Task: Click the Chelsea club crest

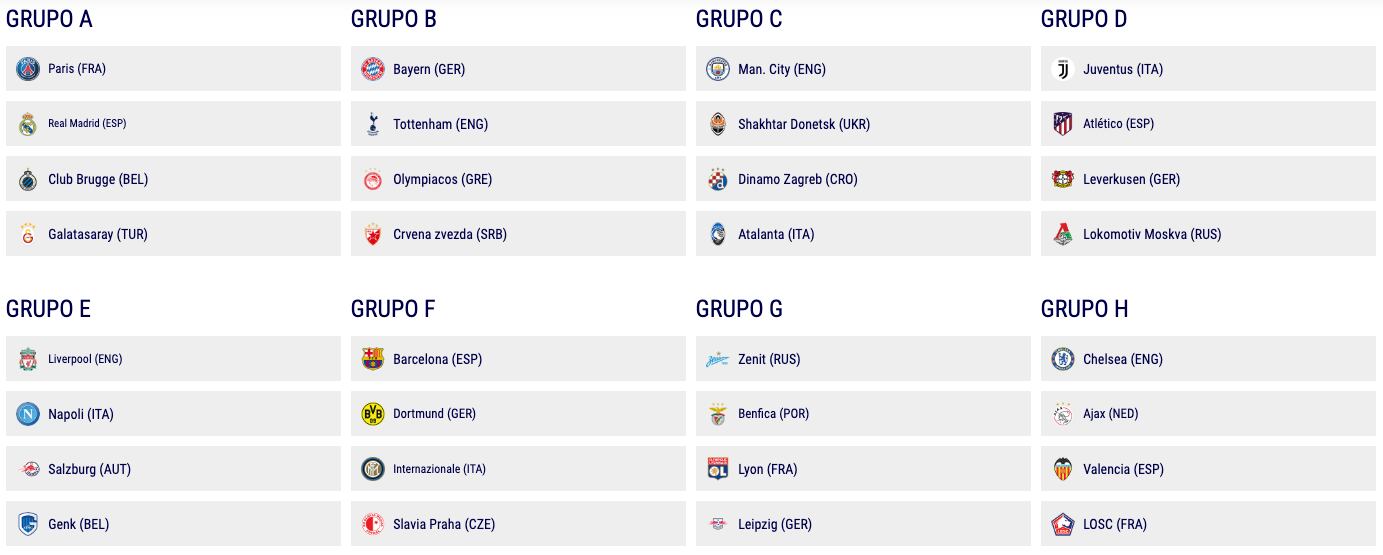Action: (x=1063, y=359)
